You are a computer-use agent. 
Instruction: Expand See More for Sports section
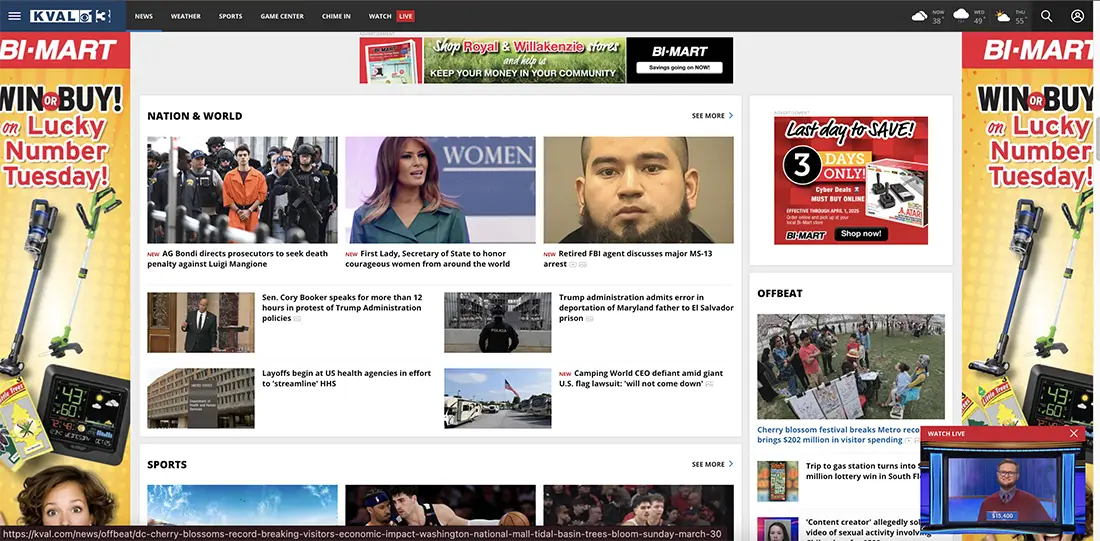(x=712, y=465)
